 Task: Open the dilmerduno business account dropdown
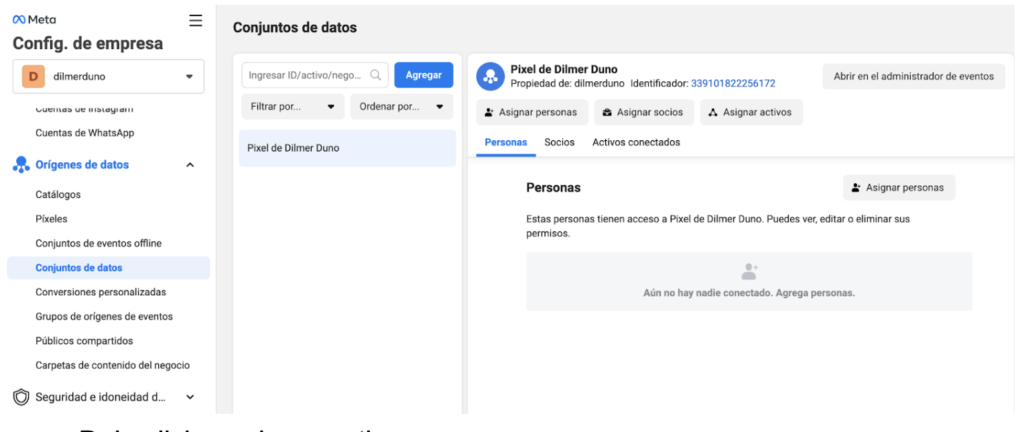pos(108,76)
